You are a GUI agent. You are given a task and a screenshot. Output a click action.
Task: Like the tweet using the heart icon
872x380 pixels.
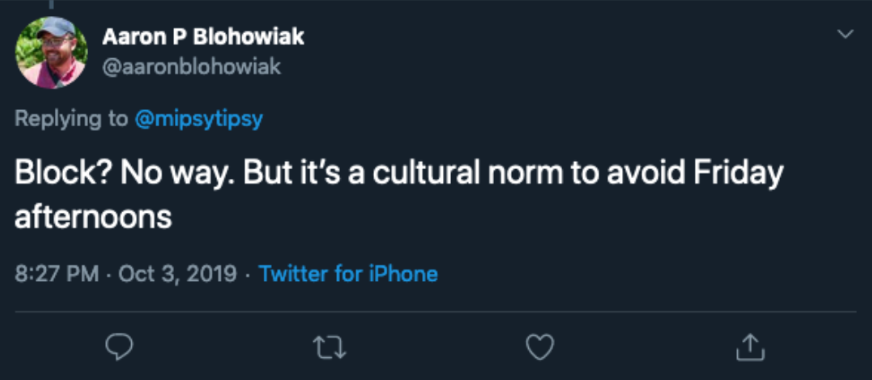click(540, 347)
